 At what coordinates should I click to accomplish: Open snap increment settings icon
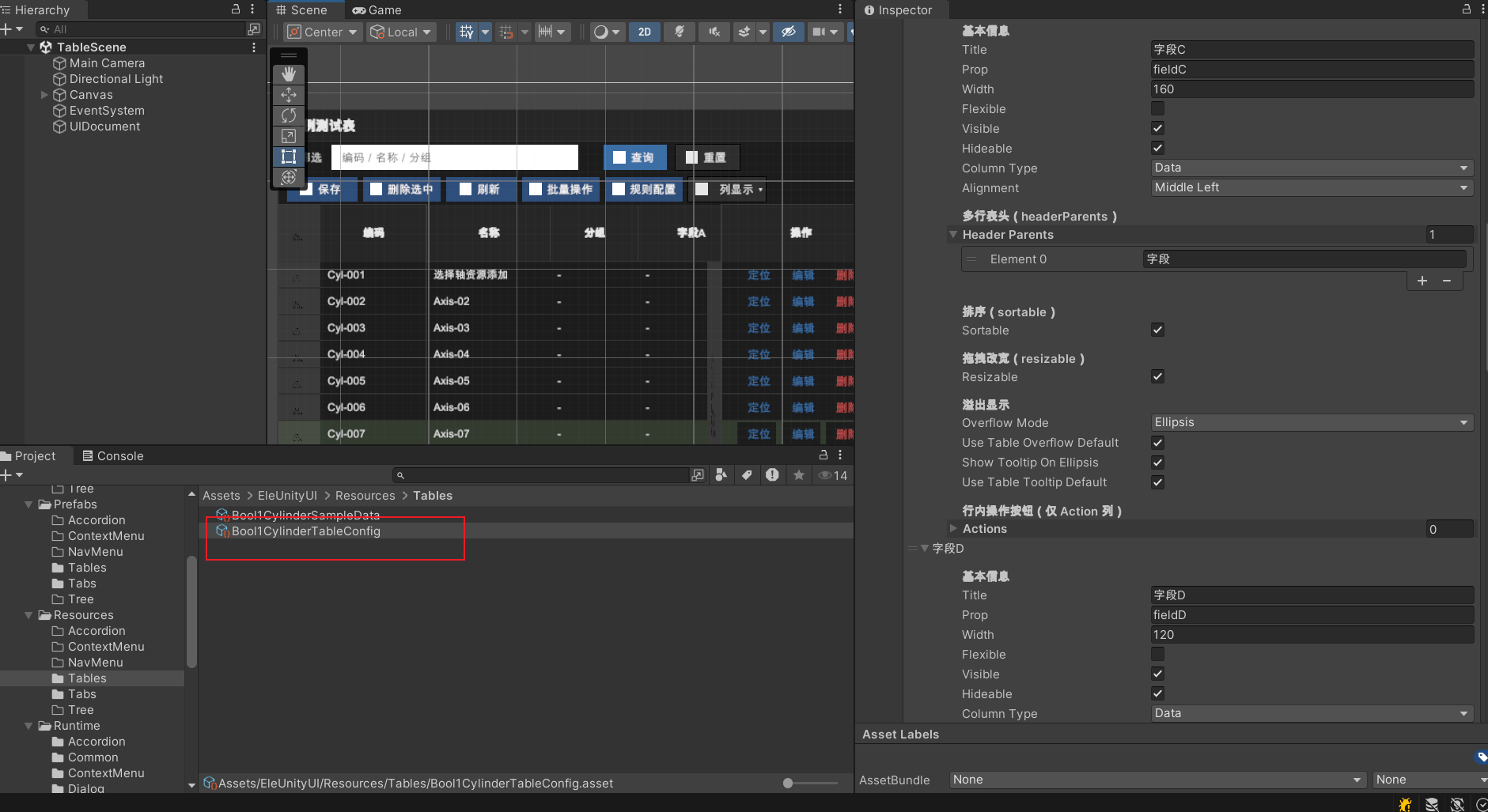click(x=545, y=32)
